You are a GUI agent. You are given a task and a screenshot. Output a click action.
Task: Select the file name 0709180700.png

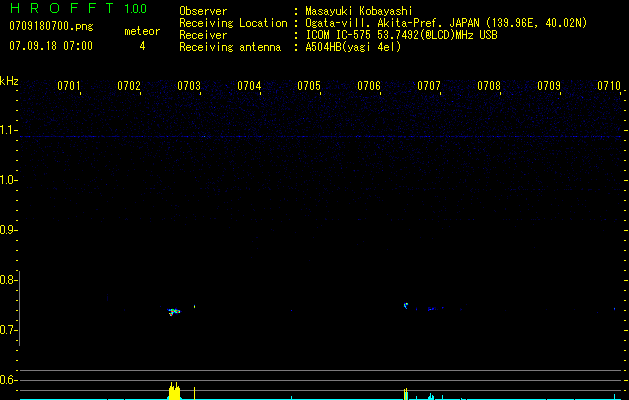coord(51,27)
